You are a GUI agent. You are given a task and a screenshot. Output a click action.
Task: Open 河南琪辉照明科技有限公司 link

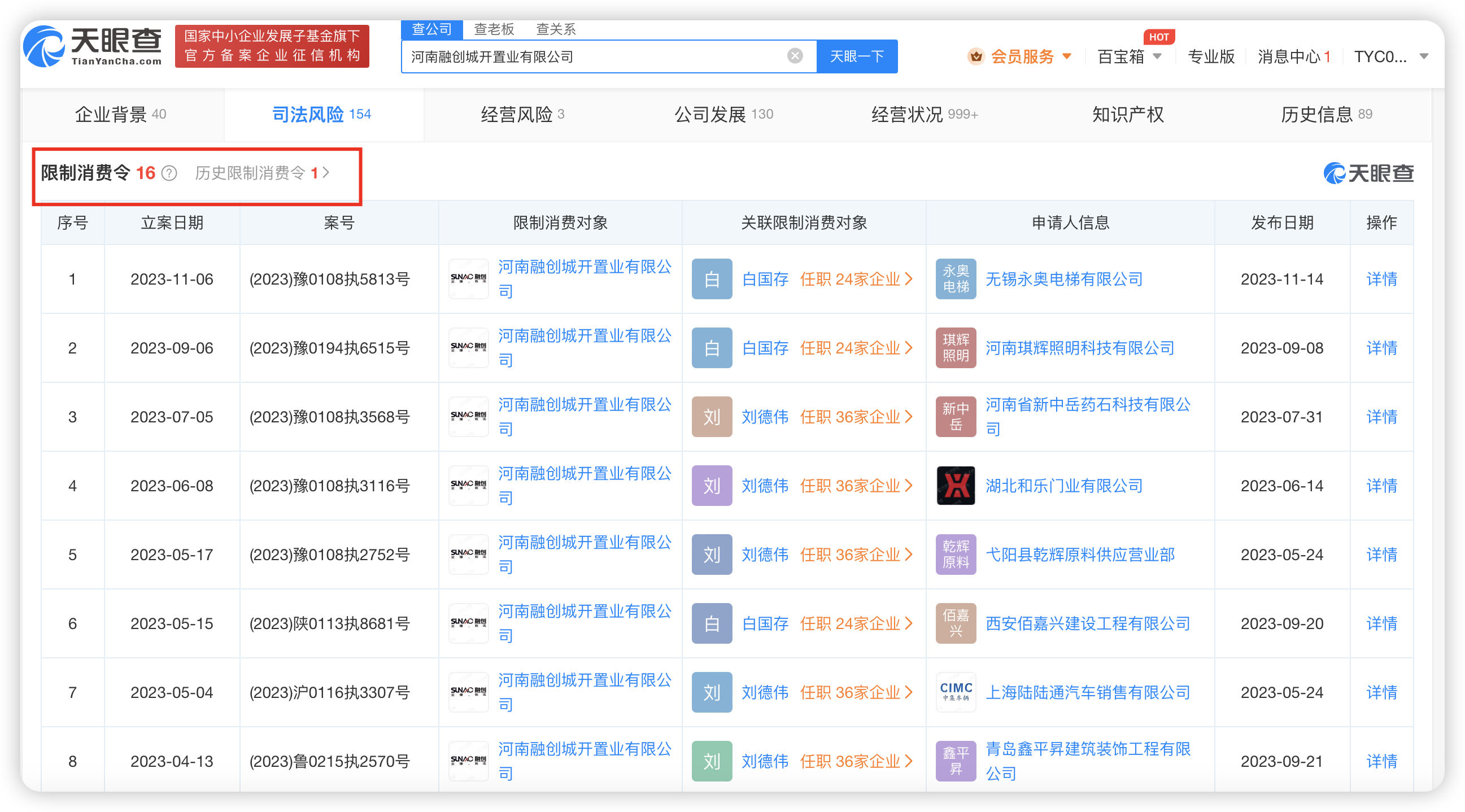[1079, 348]
